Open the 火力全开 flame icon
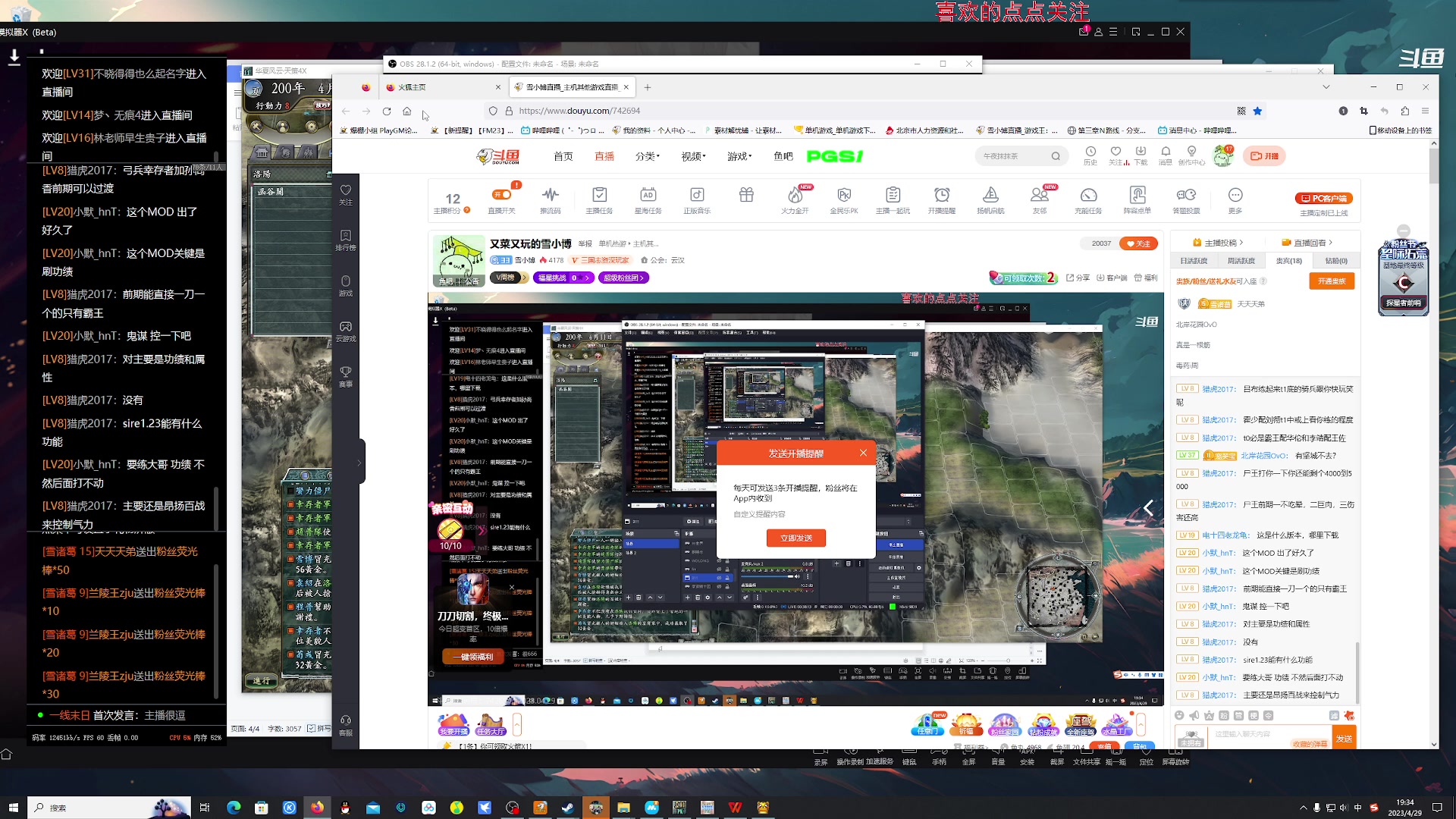The height and width of the screenshot is (819, 1456). (x=795, y=195)
